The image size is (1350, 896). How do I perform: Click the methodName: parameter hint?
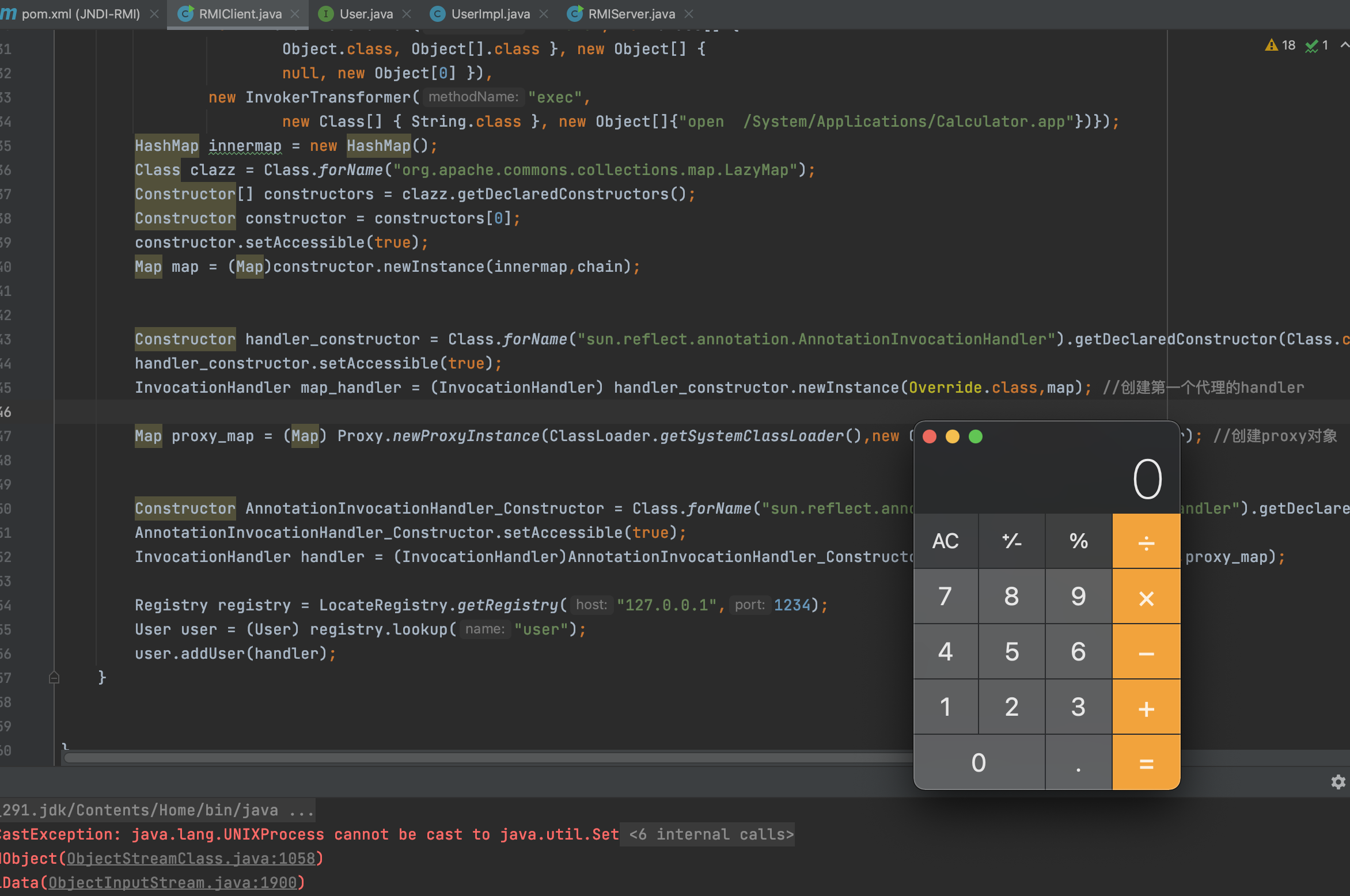[x=473, y=97]
